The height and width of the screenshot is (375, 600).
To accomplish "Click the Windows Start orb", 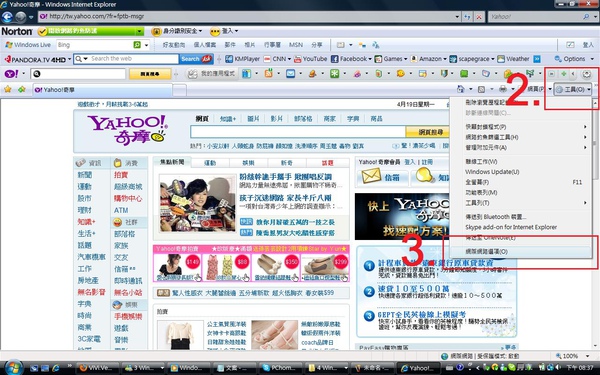I will click(x=14, y=368).
